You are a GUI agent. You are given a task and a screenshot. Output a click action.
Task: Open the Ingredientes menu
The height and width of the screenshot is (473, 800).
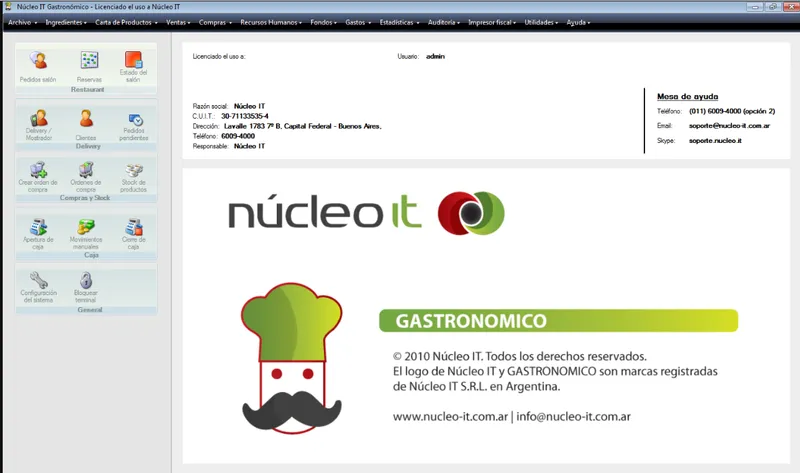[x=66, y=22]
